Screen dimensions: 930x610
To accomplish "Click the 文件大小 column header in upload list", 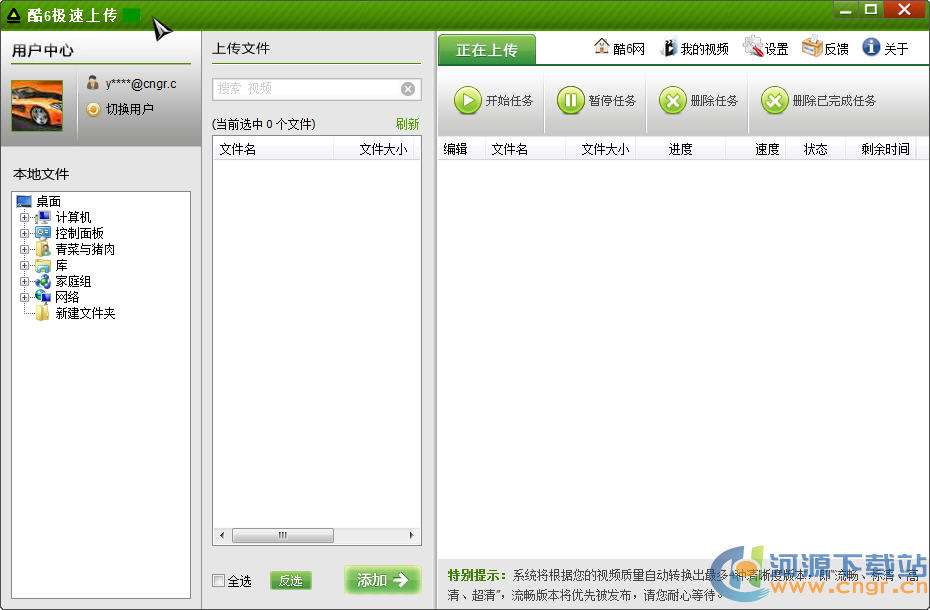I will [x=605, y=149].
